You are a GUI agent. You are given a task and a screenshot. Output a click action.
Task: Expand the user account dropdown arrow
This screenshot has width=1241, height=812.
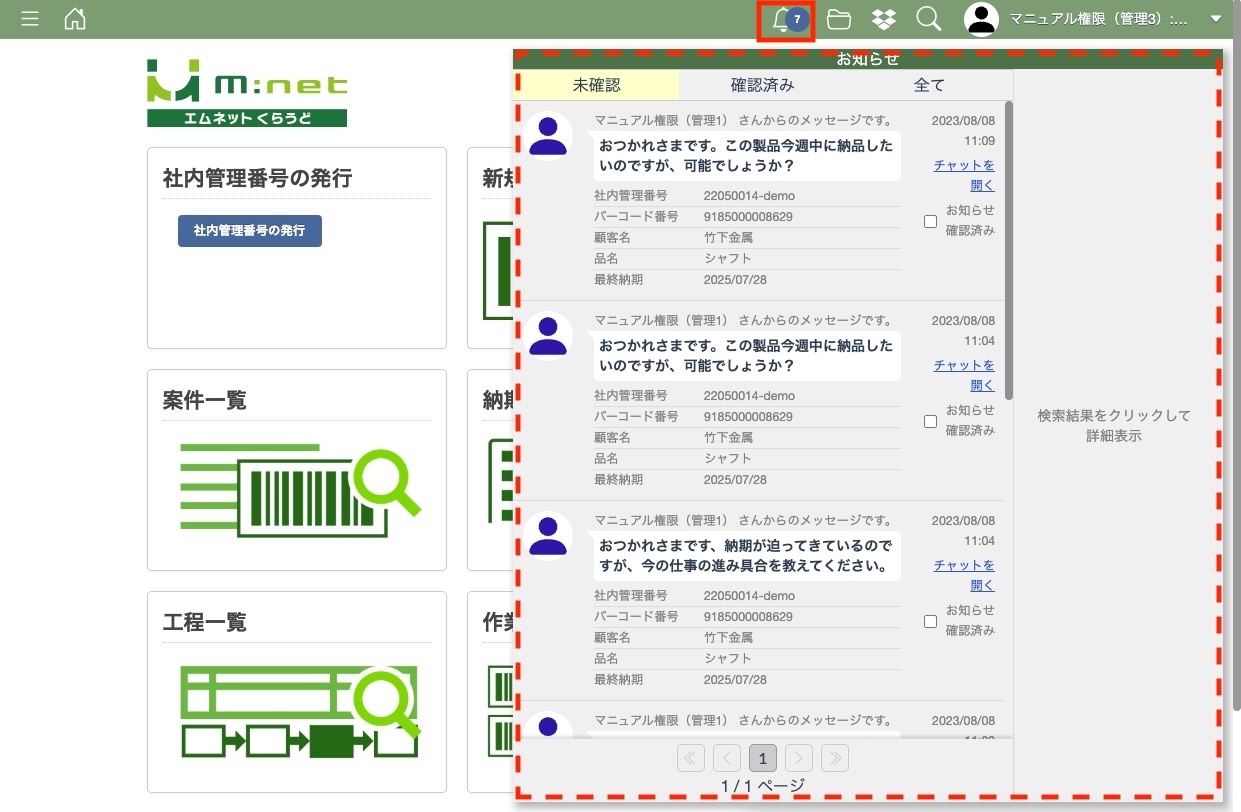(x=1215, y=19)
